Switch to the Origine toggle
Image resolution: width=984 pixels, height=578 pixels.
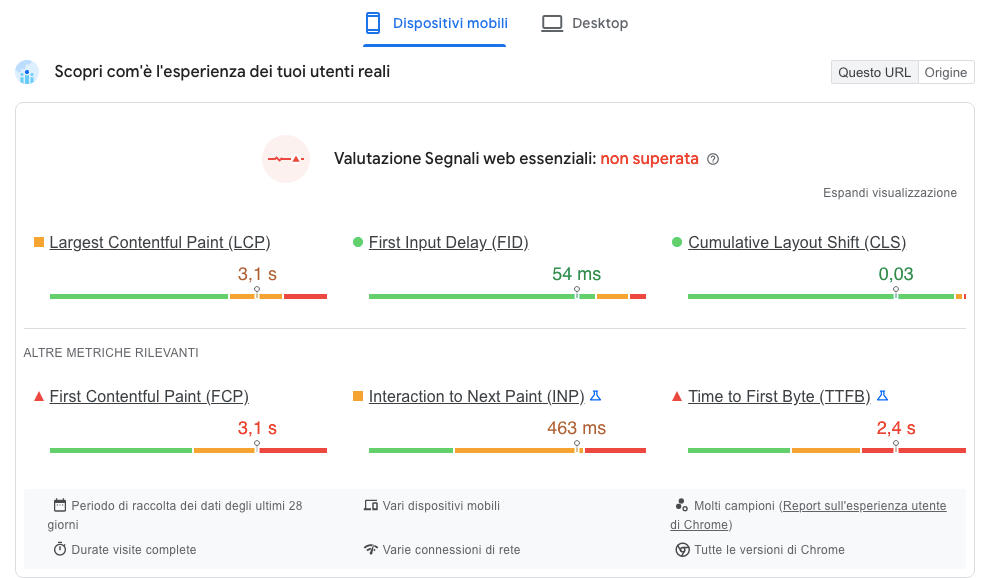pos(945,72)
